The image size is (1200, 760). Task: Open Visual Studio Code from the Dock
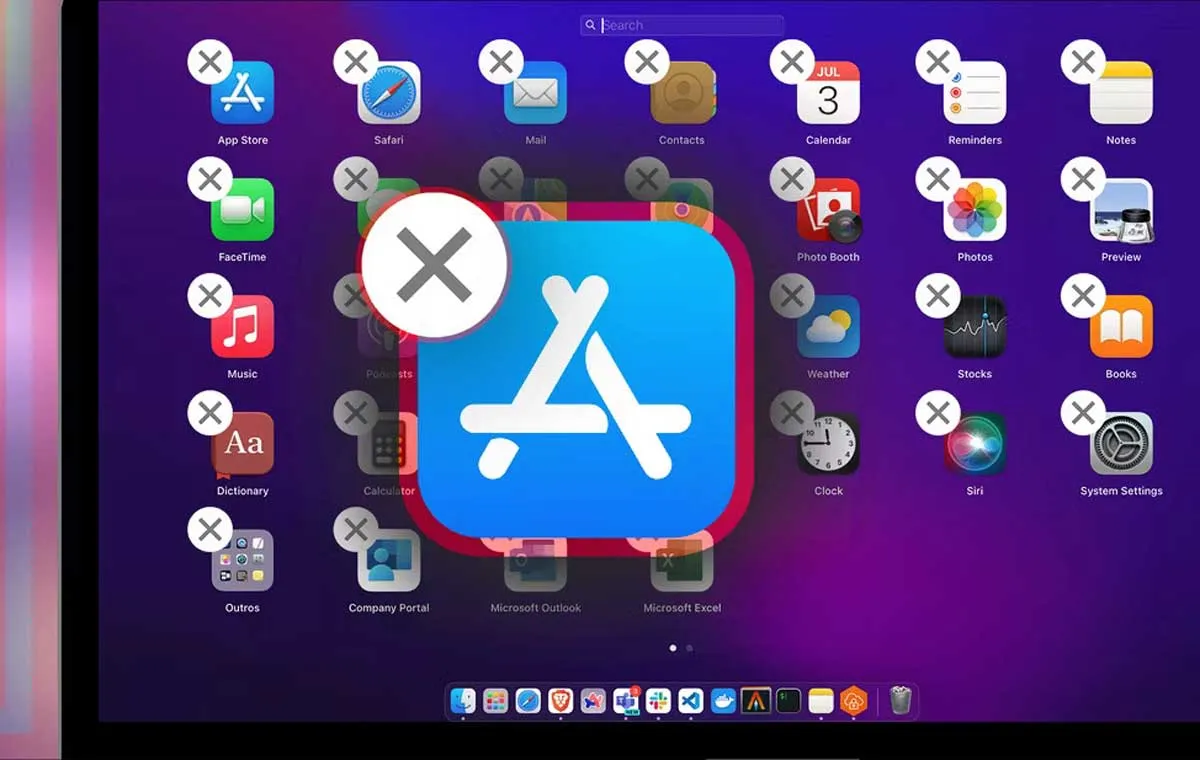click(691, 701)
